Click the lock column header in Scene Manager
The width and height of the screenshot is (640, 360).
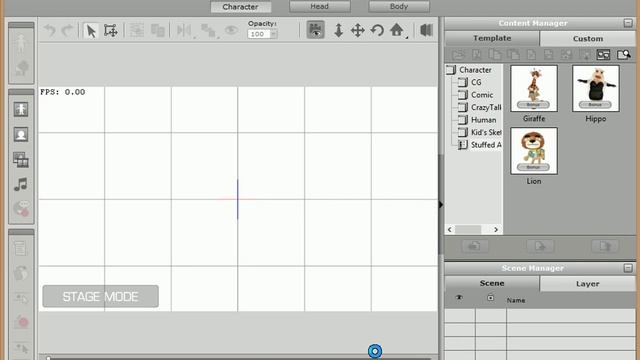click(x=491, y=298)
